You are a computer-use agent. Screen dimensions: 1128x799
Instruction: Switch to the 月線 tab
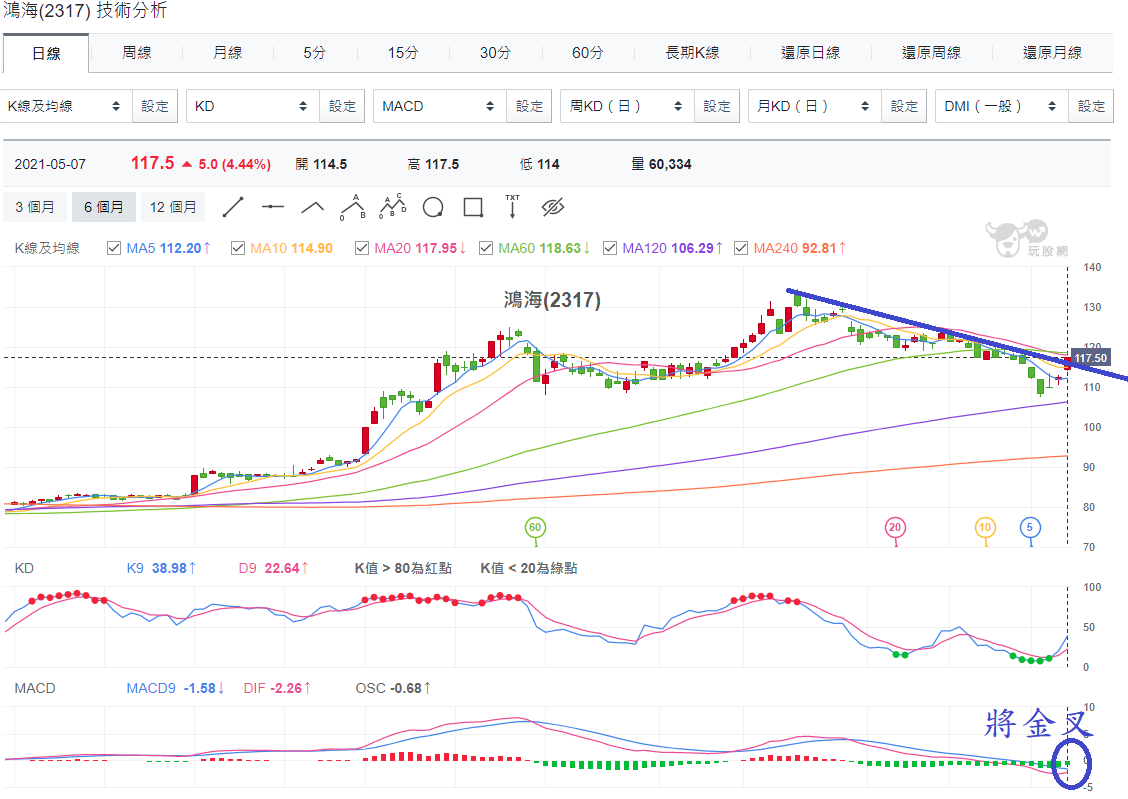227,52
